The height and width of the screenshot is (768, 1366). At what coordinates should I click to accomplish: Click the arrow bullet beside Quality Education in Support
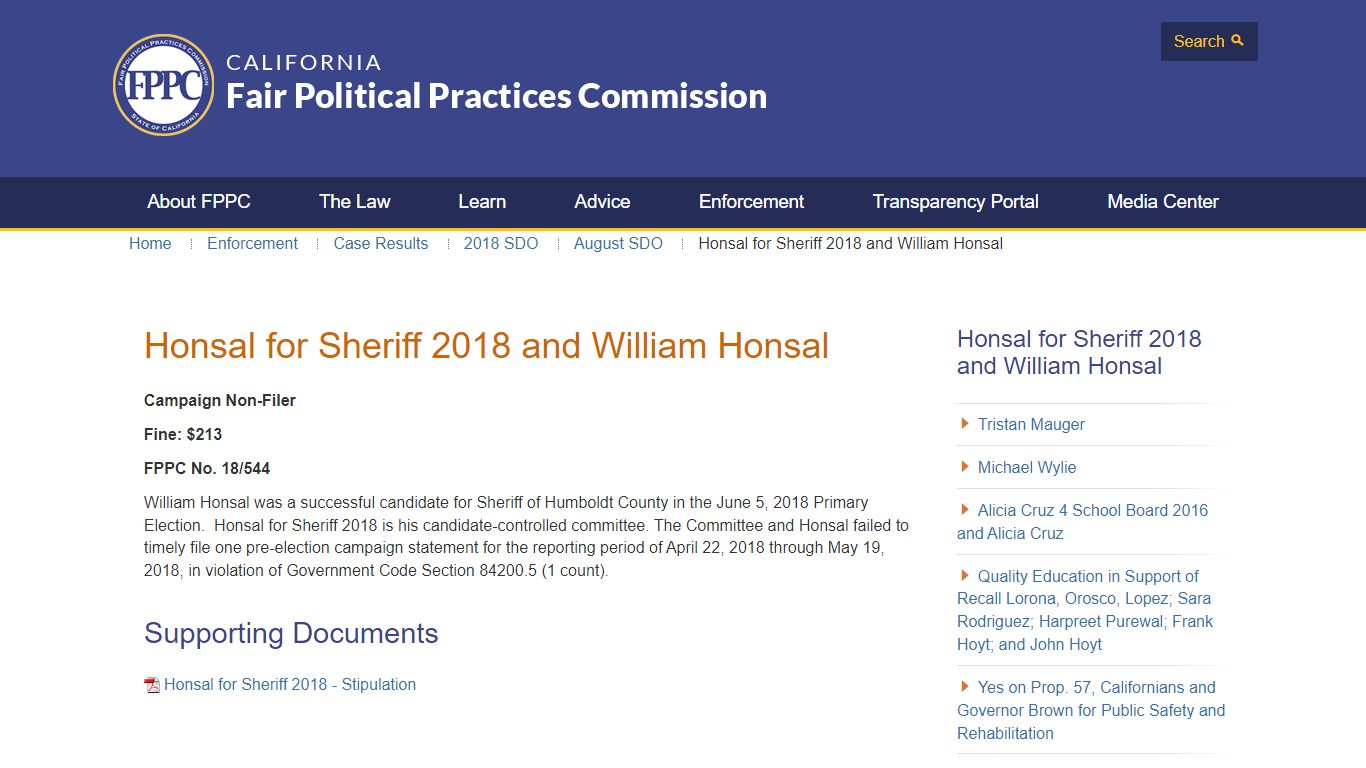click(x=965, y=576)
